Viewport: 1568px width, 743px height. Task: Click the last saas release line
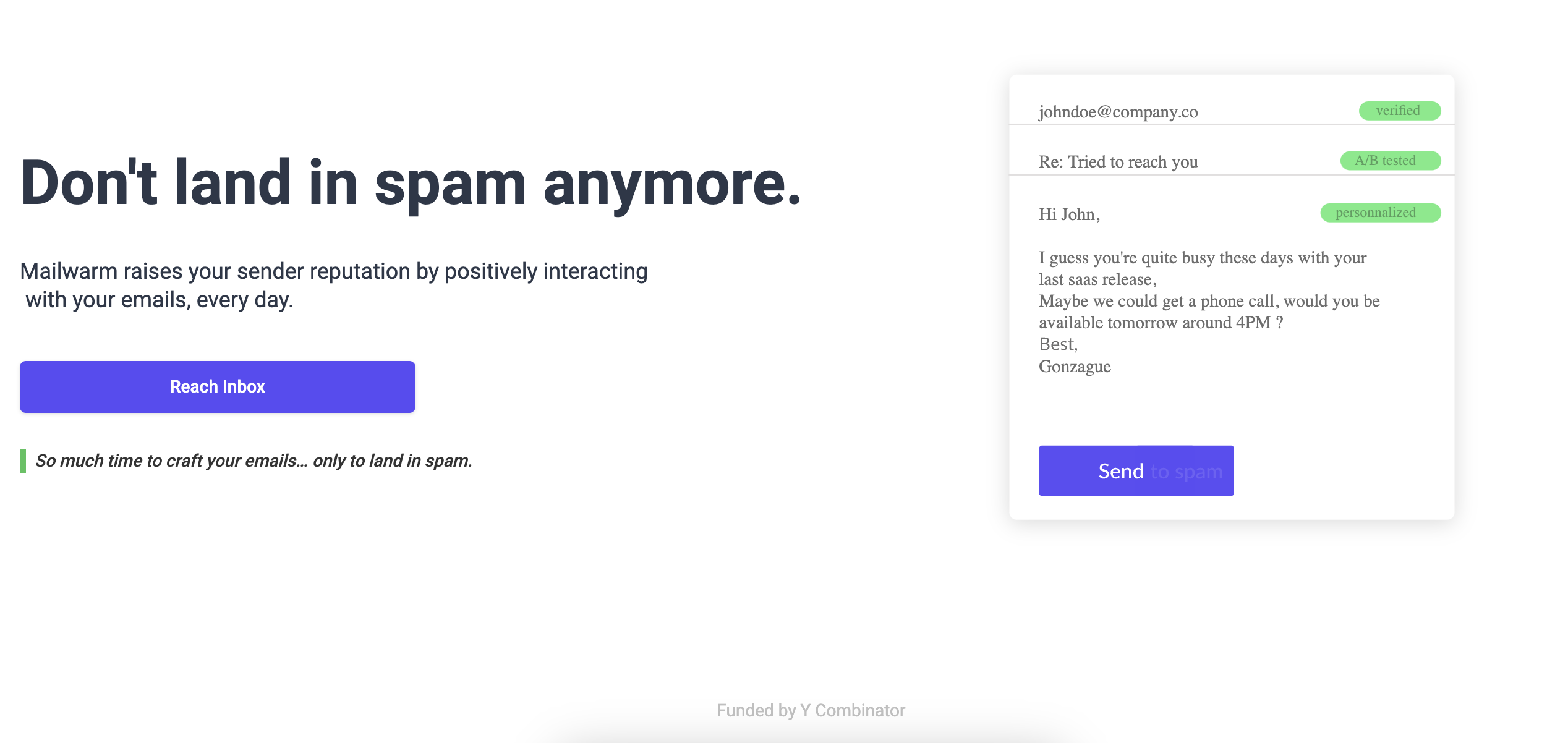click(x=1097, y=279)
